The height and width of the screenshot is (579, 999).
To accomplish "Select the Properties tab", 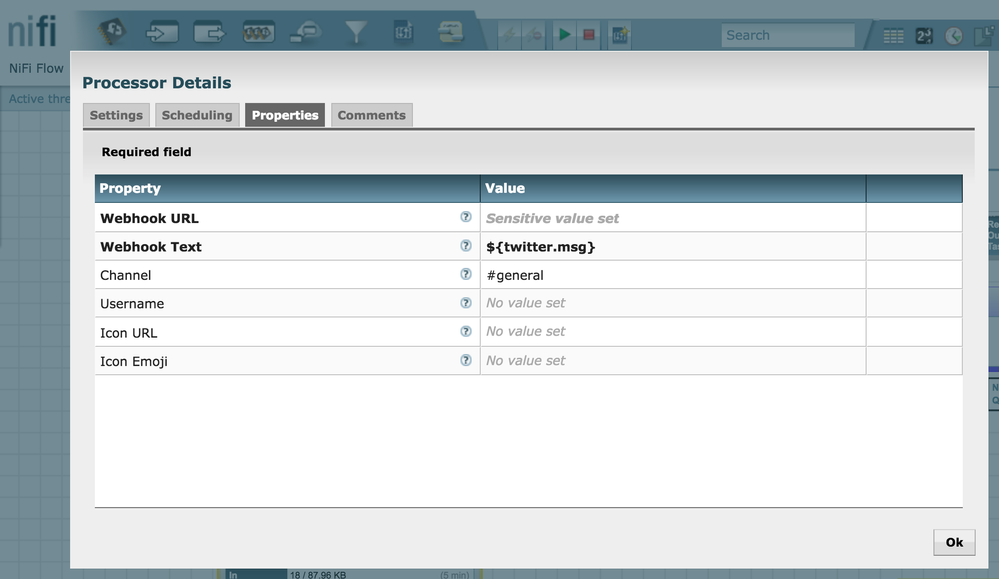I will coord(285,115).
